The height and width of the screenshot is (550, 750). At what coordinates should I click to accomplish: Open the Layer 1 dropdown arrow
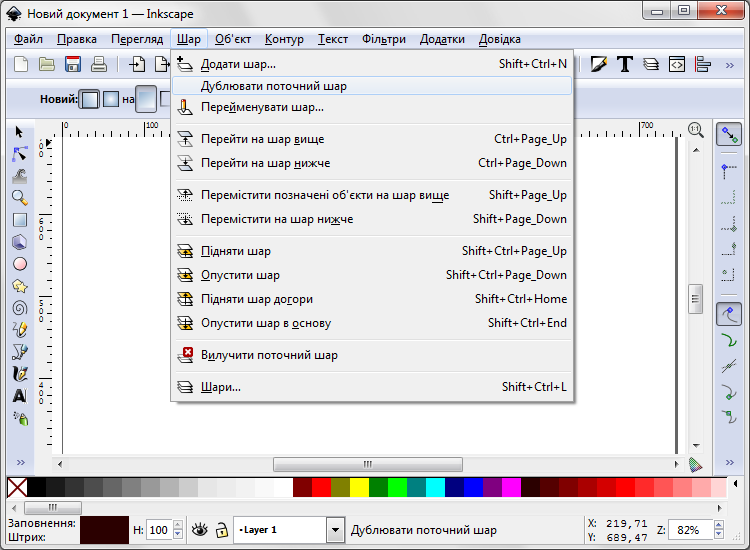(335, 530)
